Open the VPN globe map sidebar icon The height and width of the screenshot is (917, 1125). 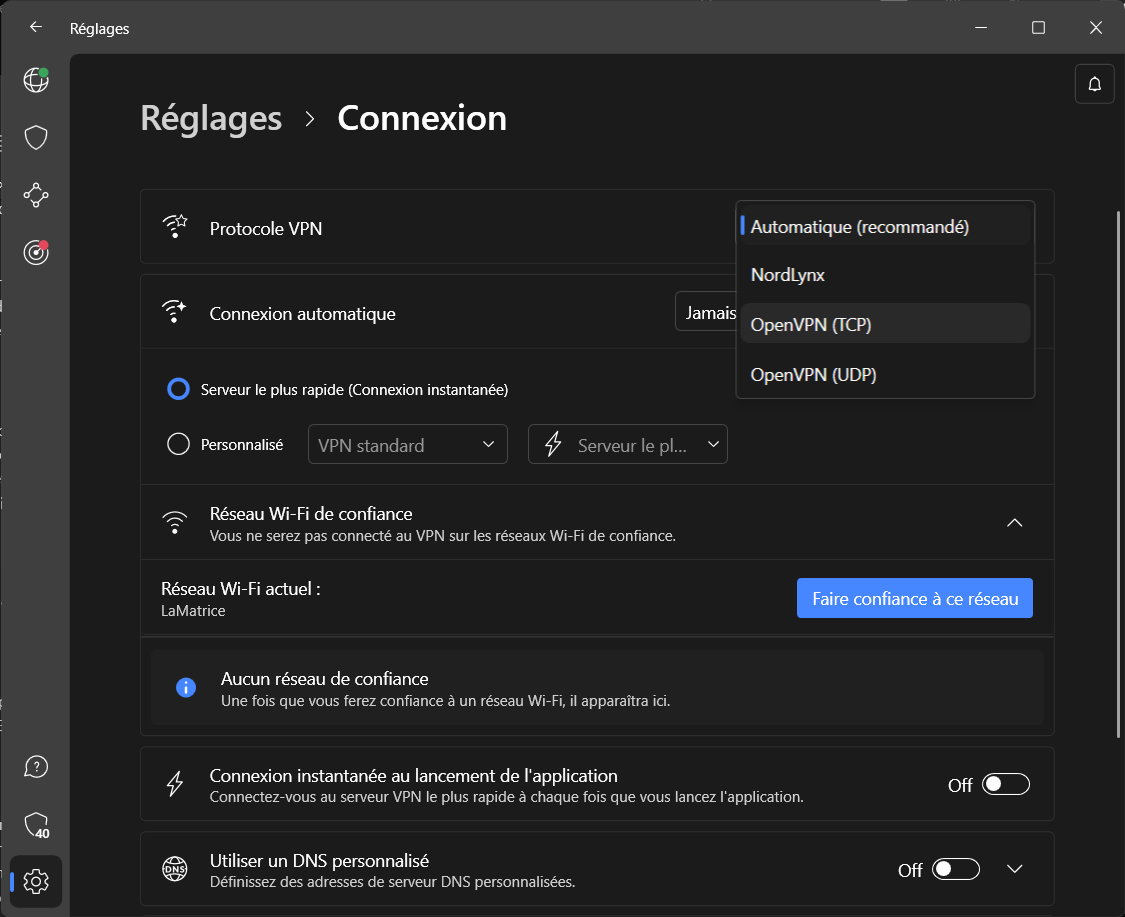[x=36, y=80]
